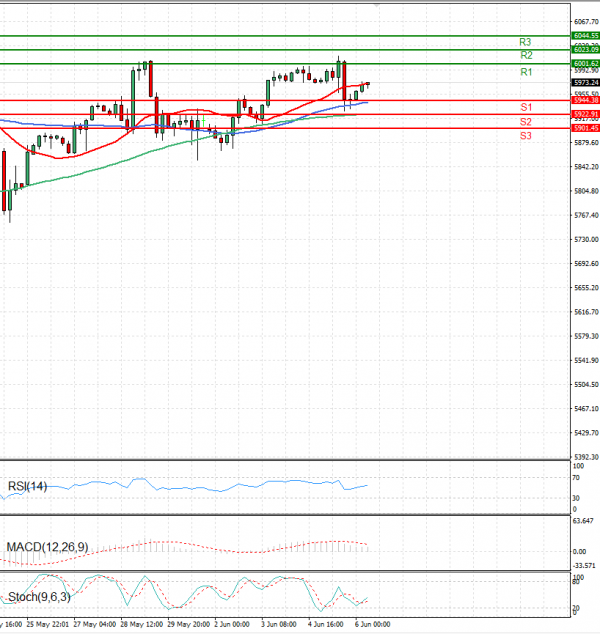This screenshot has height=634, width=600.
Task: Click the S2 support level label
Action: tap(525, 121)
